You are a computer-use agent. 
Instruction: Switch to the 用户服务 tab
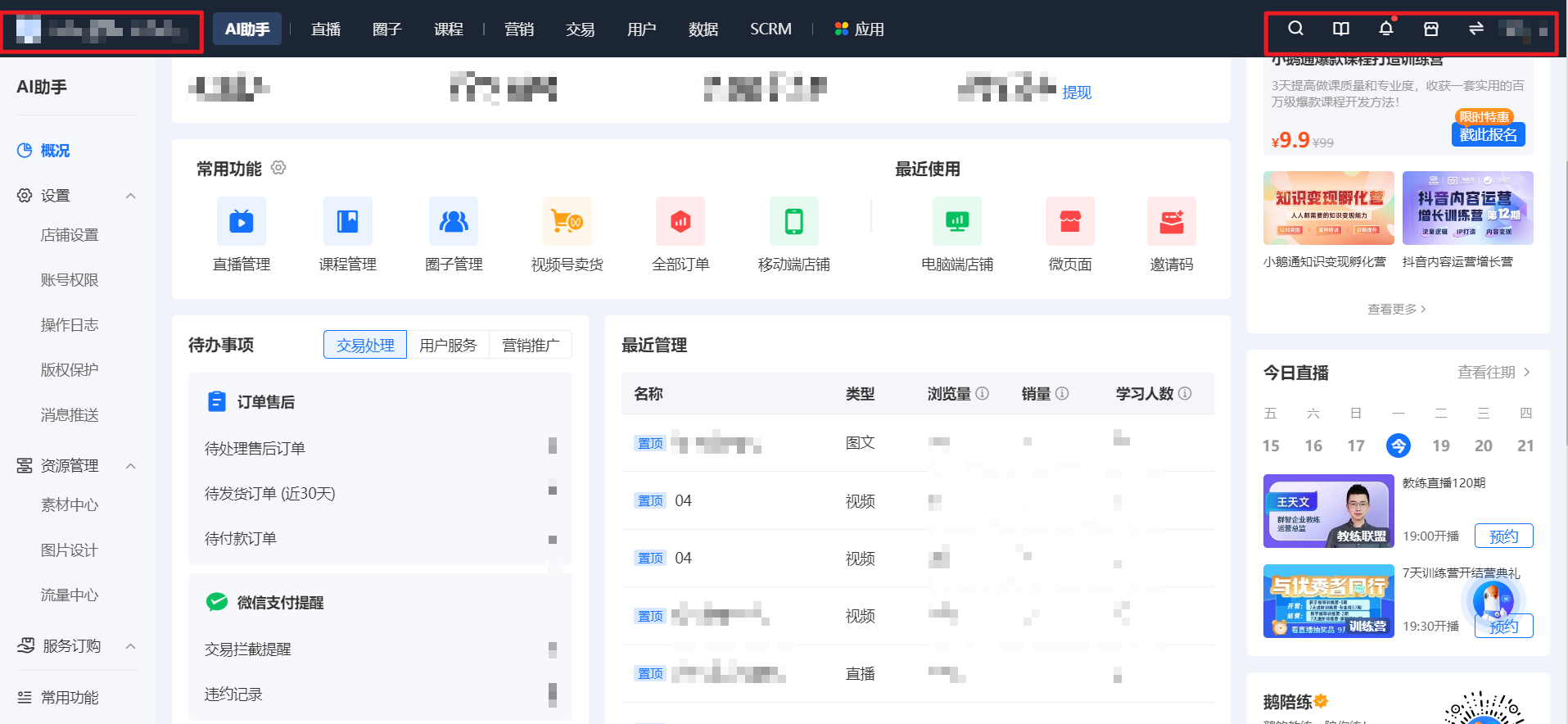(x=448, y=345)
